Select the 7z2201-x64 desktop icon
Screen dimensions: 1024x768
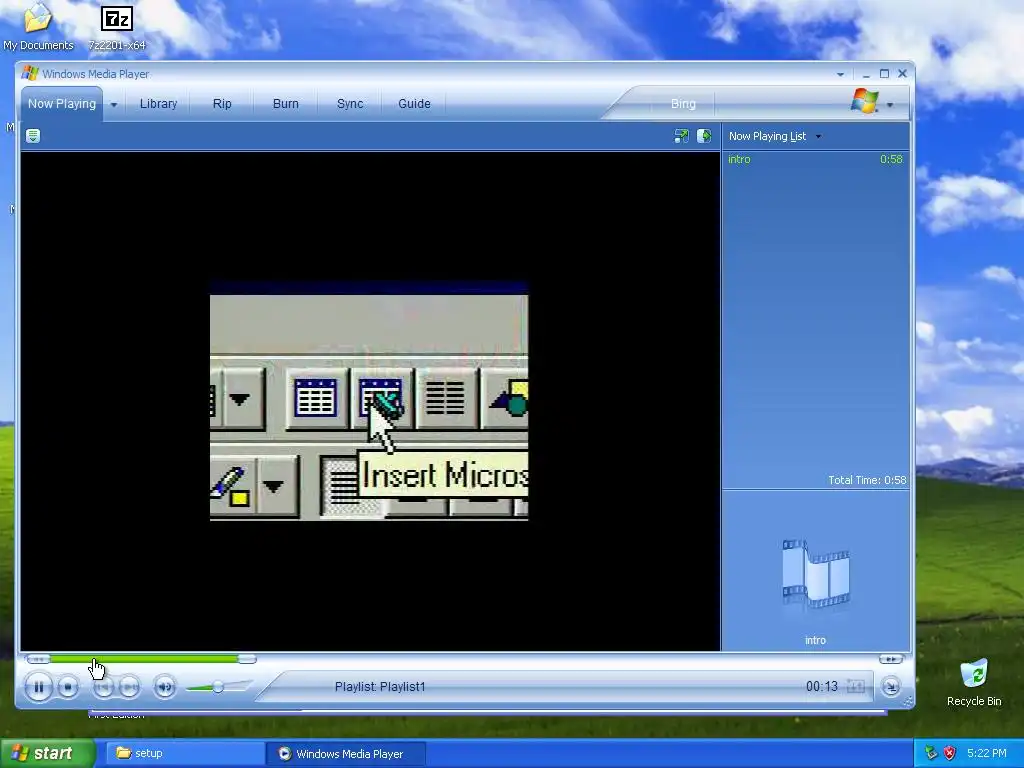tap(117, 27)
